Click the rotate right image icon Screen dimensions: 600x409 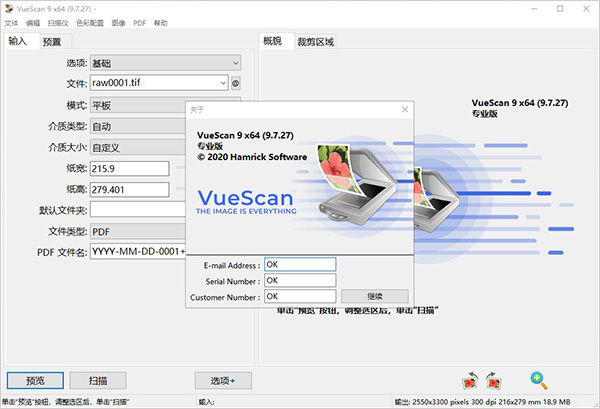(x=494, y=380)
